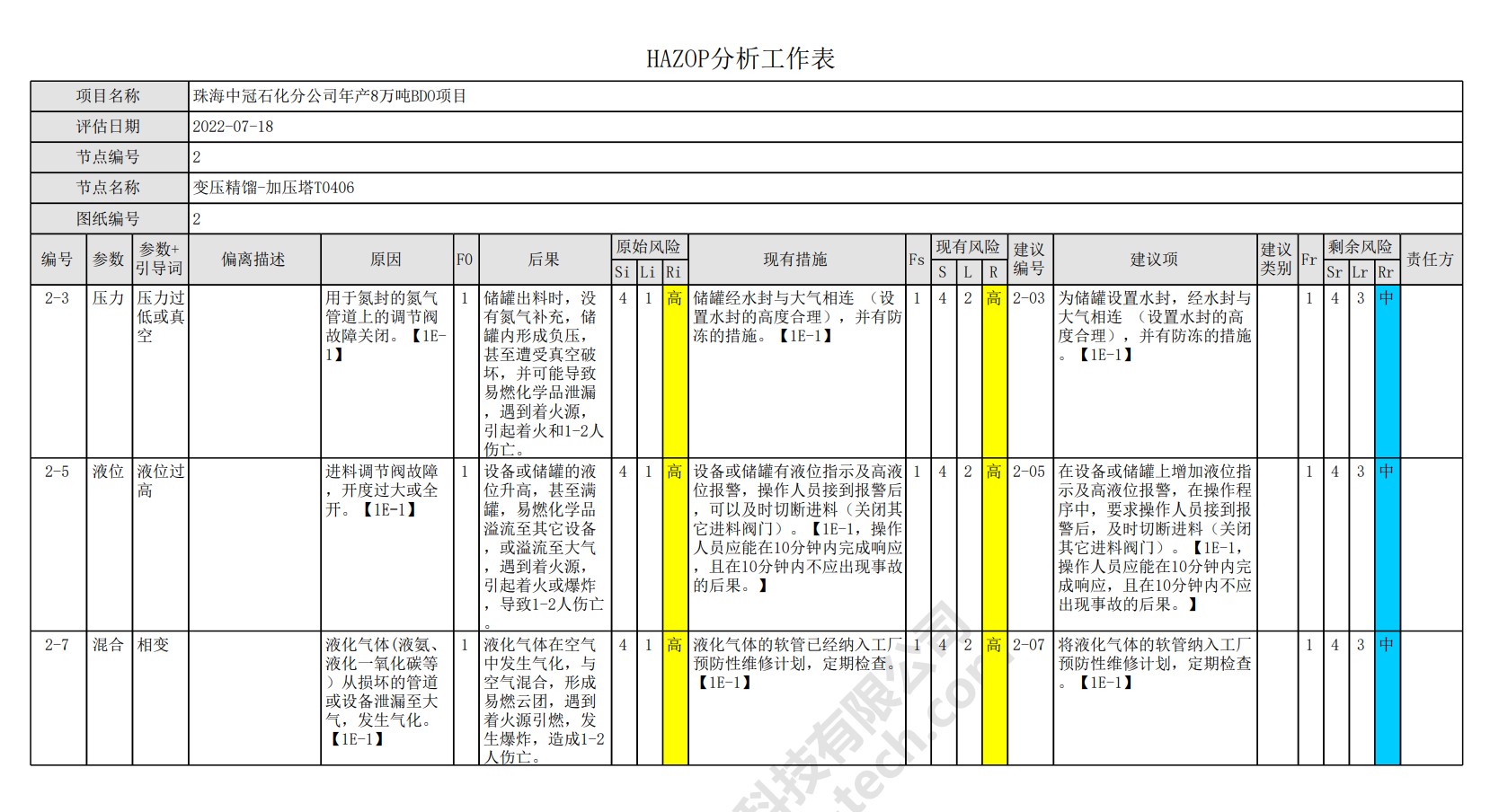The width and height of the screenshot is (1490, 812).
Task: Select existing measure cell "设备或储罐有液位指示及高液位报警"
Action: click(x=796, y=544)
